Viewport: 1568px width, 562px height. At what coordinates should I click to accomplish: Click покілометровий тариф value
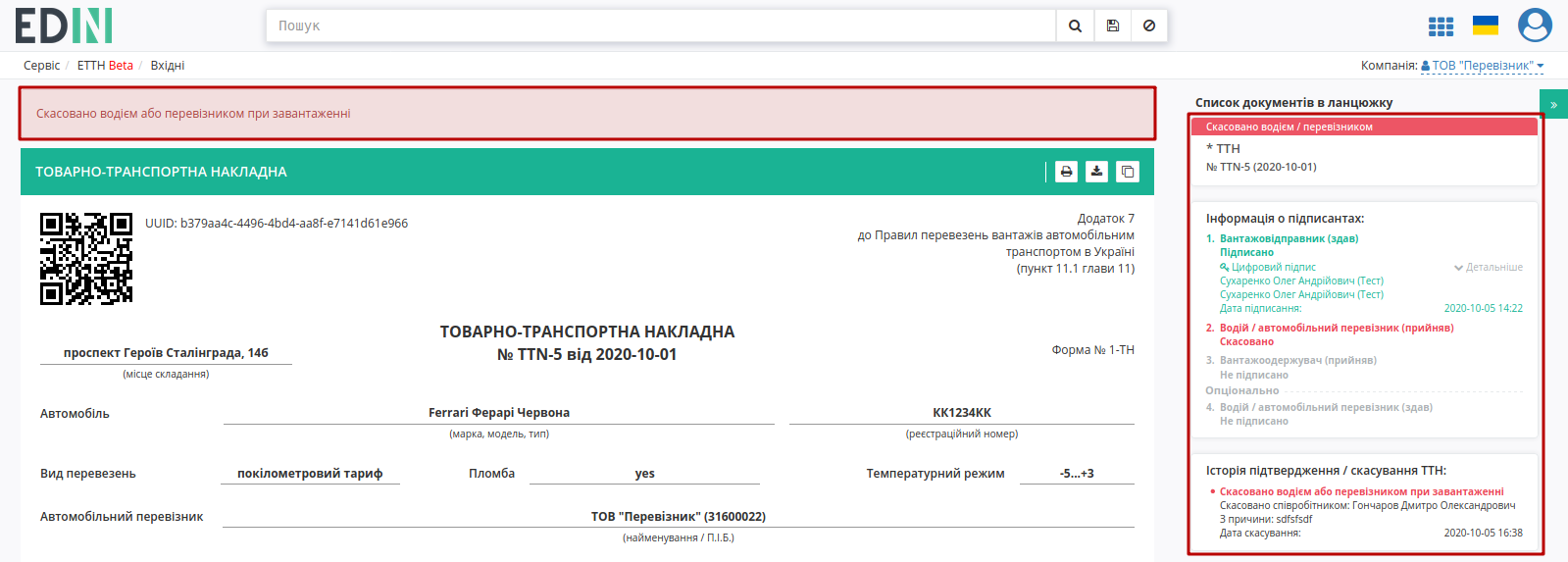pos(310,474)
